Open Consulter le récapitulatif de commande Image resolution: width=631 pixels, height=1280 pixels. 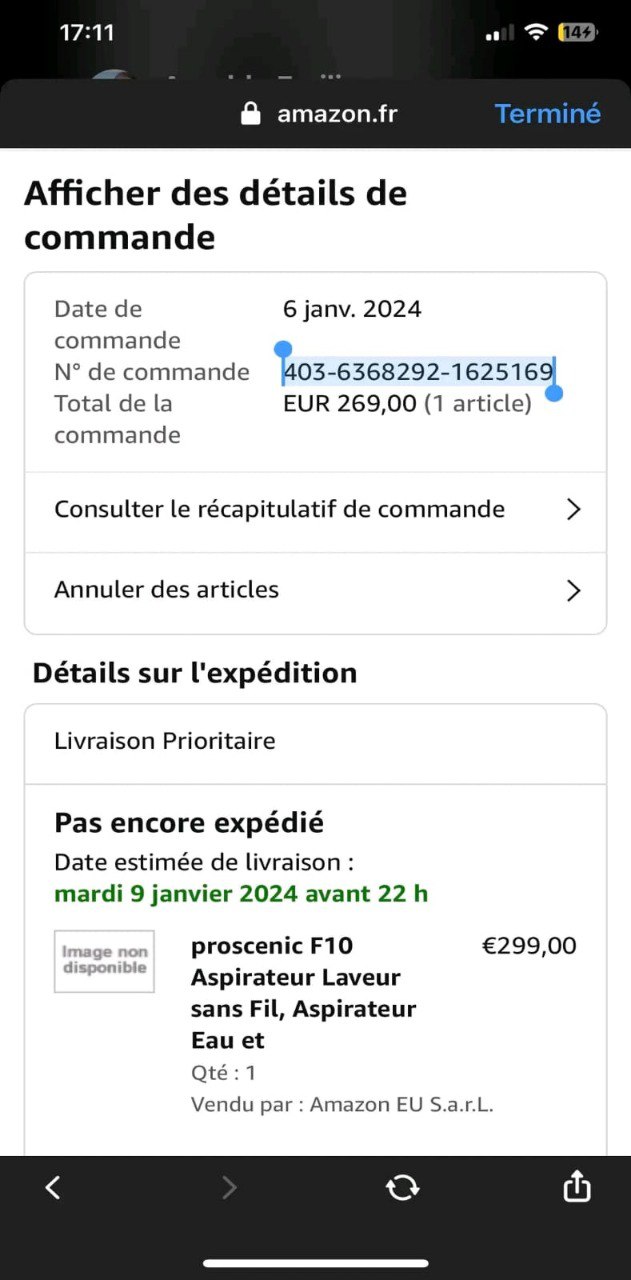(x=279, y=510)
